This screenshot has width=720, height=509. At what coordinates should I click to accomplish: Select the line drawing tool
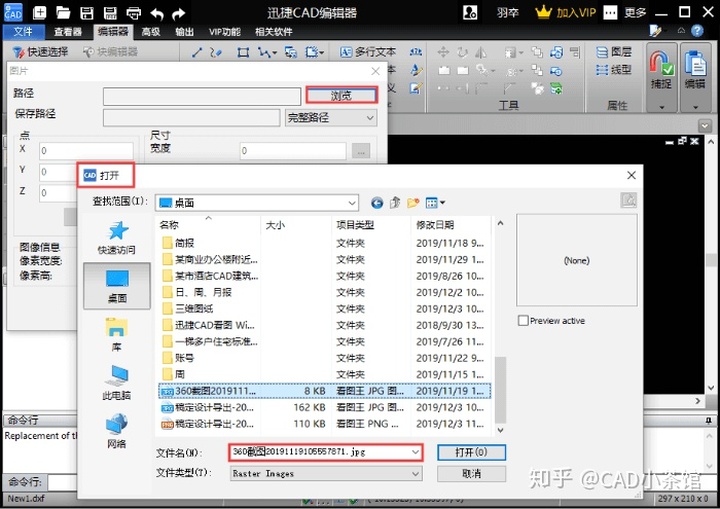[x=197, y=52]
